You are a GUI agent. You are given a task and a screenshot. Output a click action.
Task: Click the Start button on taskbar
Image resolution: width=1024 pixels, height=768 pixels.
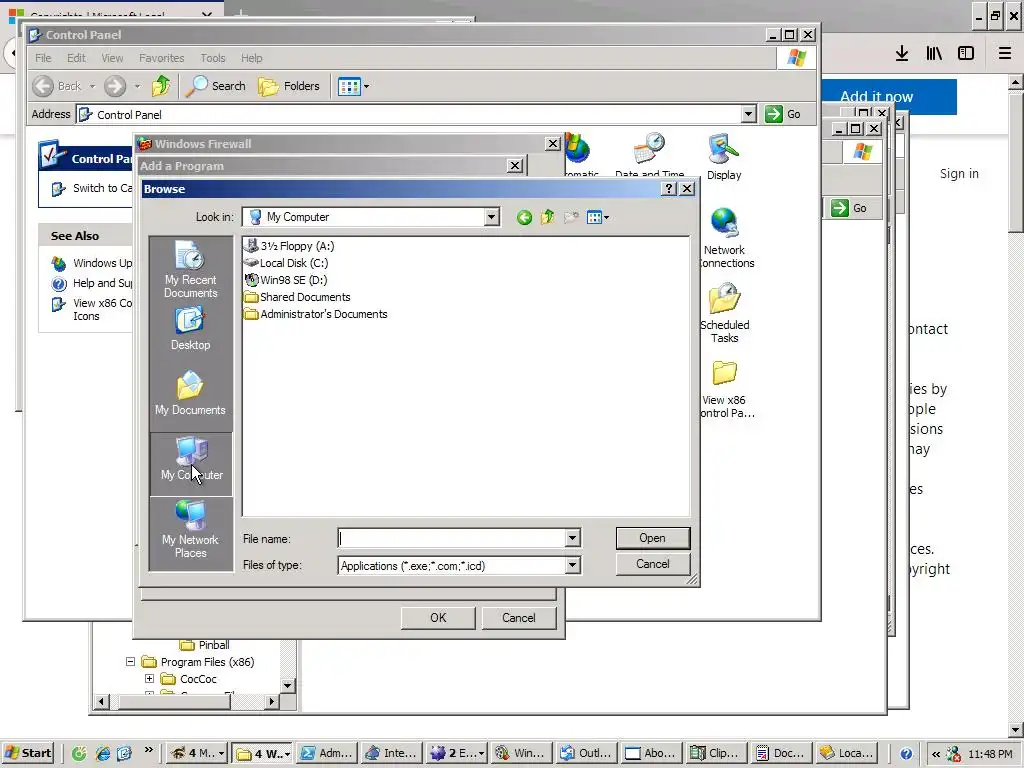click(27, 753)
